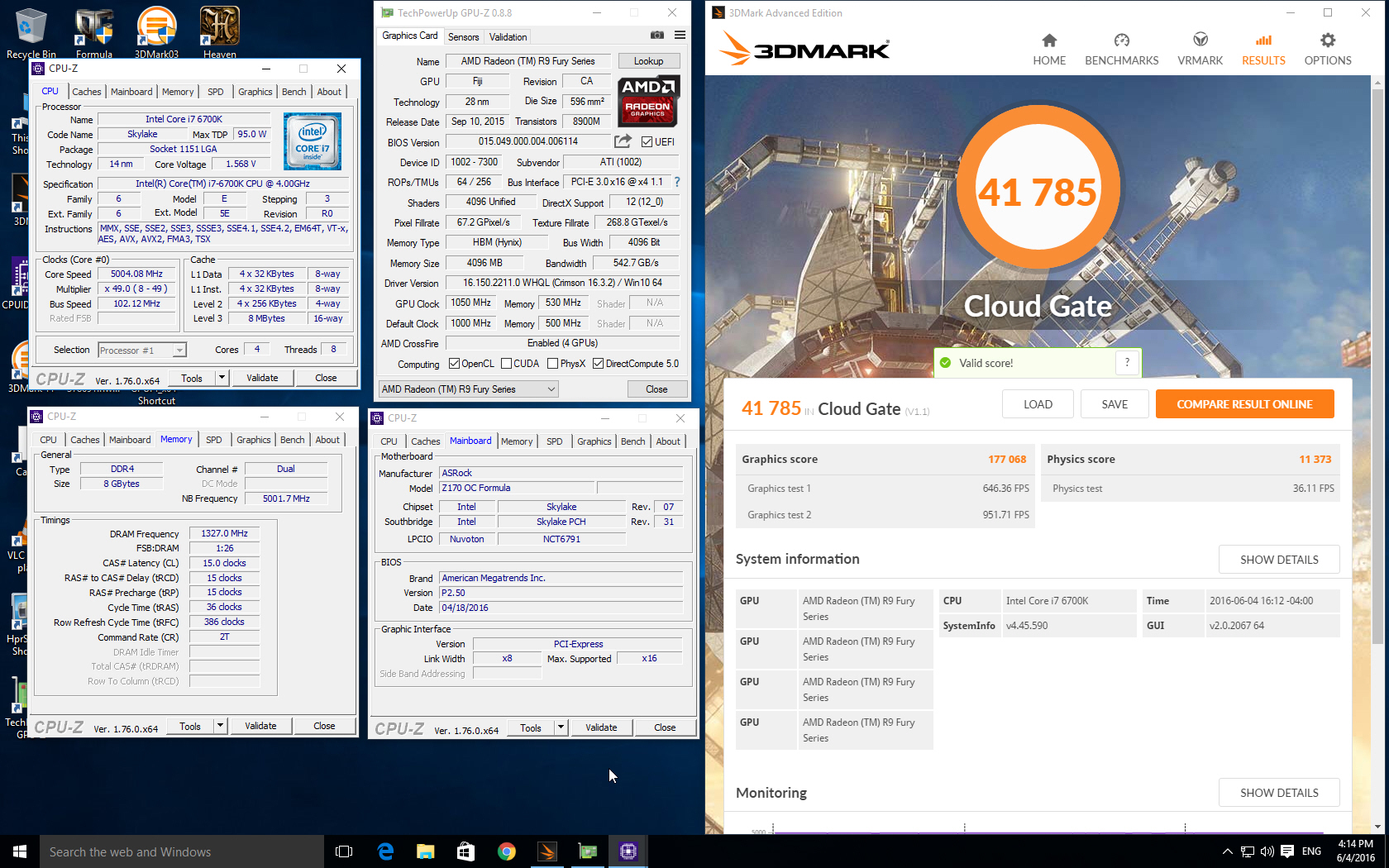The image size is (1389, 868).
Task: Show details for Monitoring section
Action: tap(1279, 793)
